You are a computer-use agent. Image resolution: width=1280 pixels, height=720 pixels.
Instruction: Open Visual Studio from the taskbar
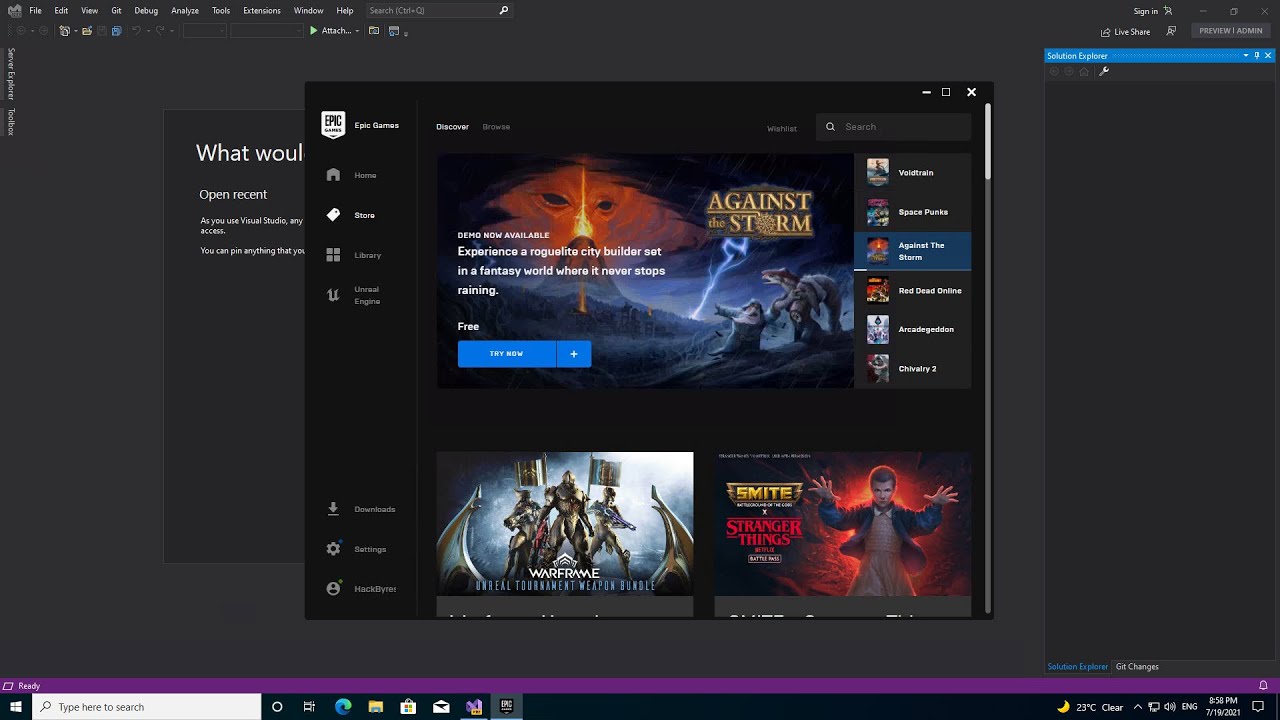[474, 707]
